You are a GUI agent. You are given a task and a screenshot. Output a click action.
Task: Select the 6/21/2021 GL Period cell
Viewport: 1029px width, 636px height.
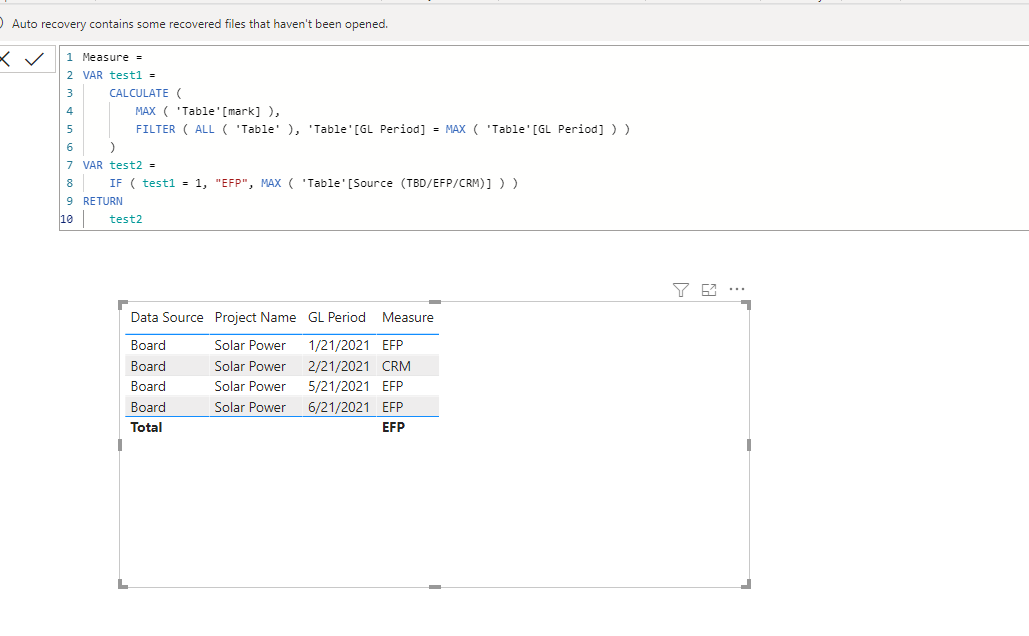coord(339,408)
